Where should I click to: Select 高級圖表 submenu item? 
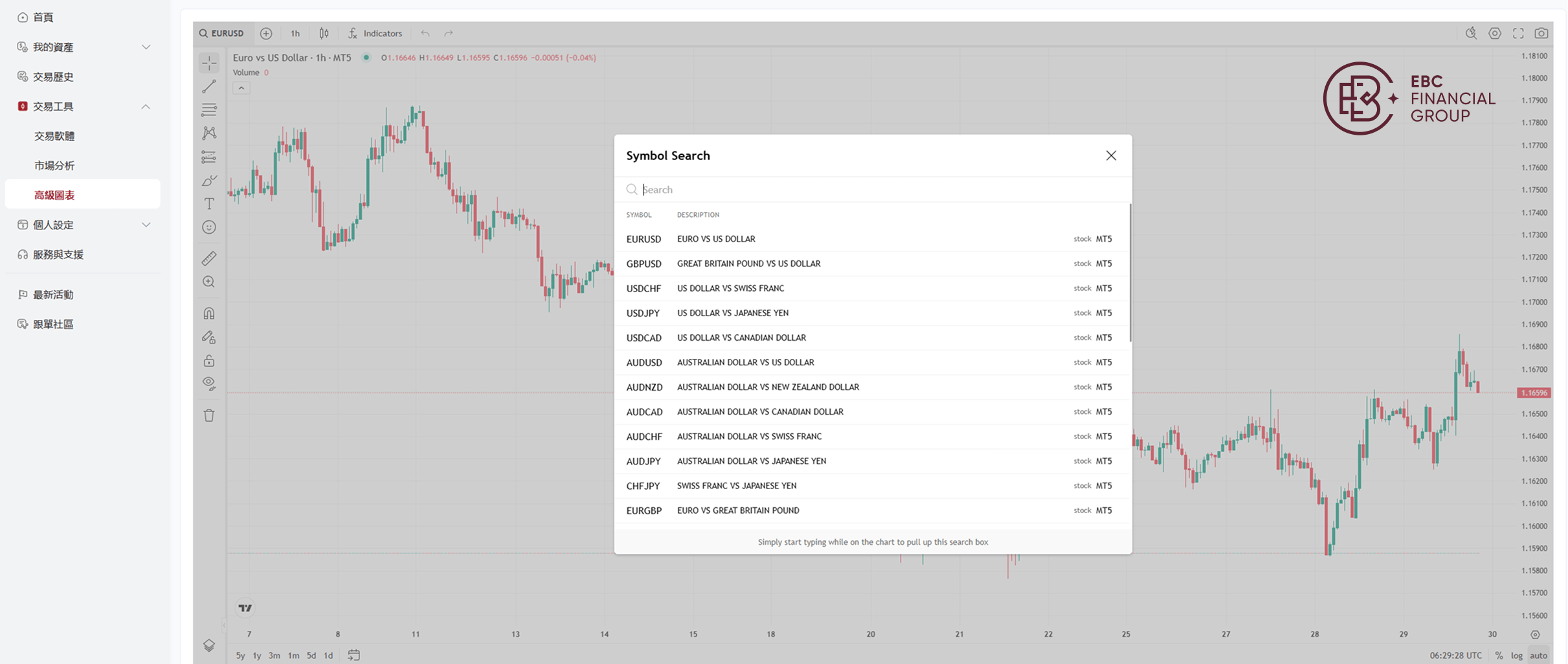tap(83, 195)
